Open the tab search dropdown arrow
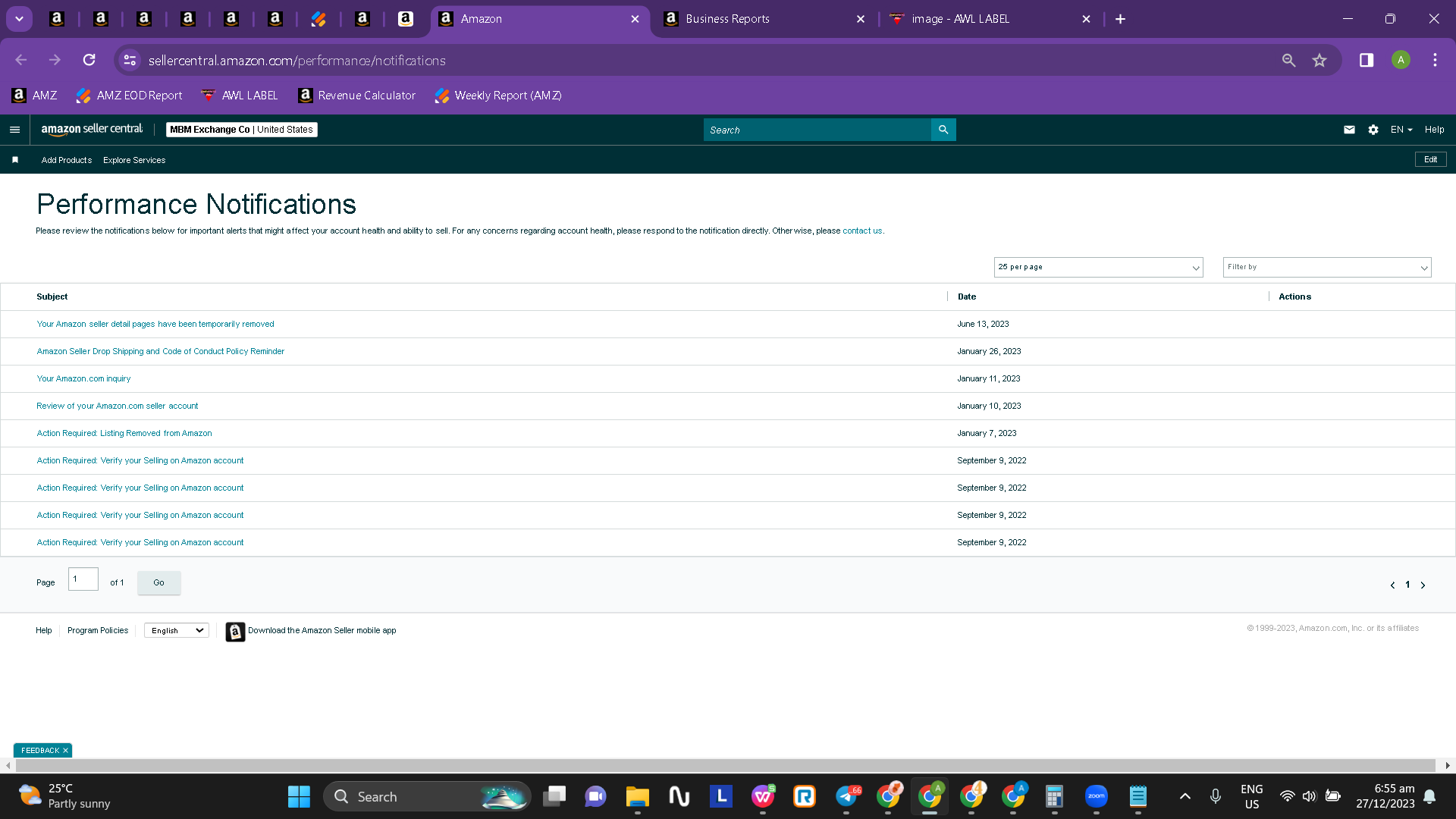The height and width of the screenshot is (819, 1456). (x=19, y=19)
